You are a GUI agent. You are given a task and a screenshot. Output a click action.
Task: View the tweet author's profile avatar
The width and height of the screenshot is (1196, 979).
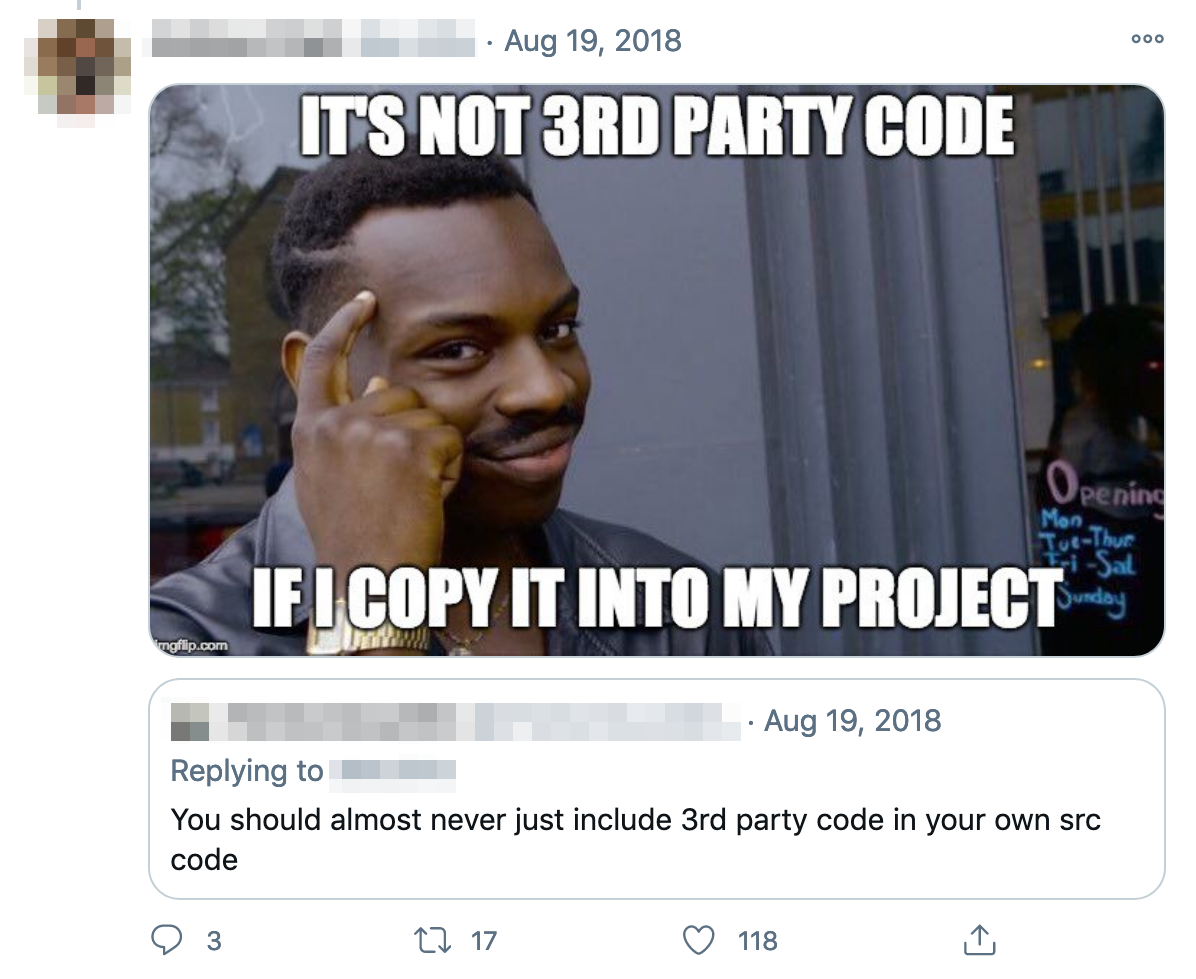[78, 67]
